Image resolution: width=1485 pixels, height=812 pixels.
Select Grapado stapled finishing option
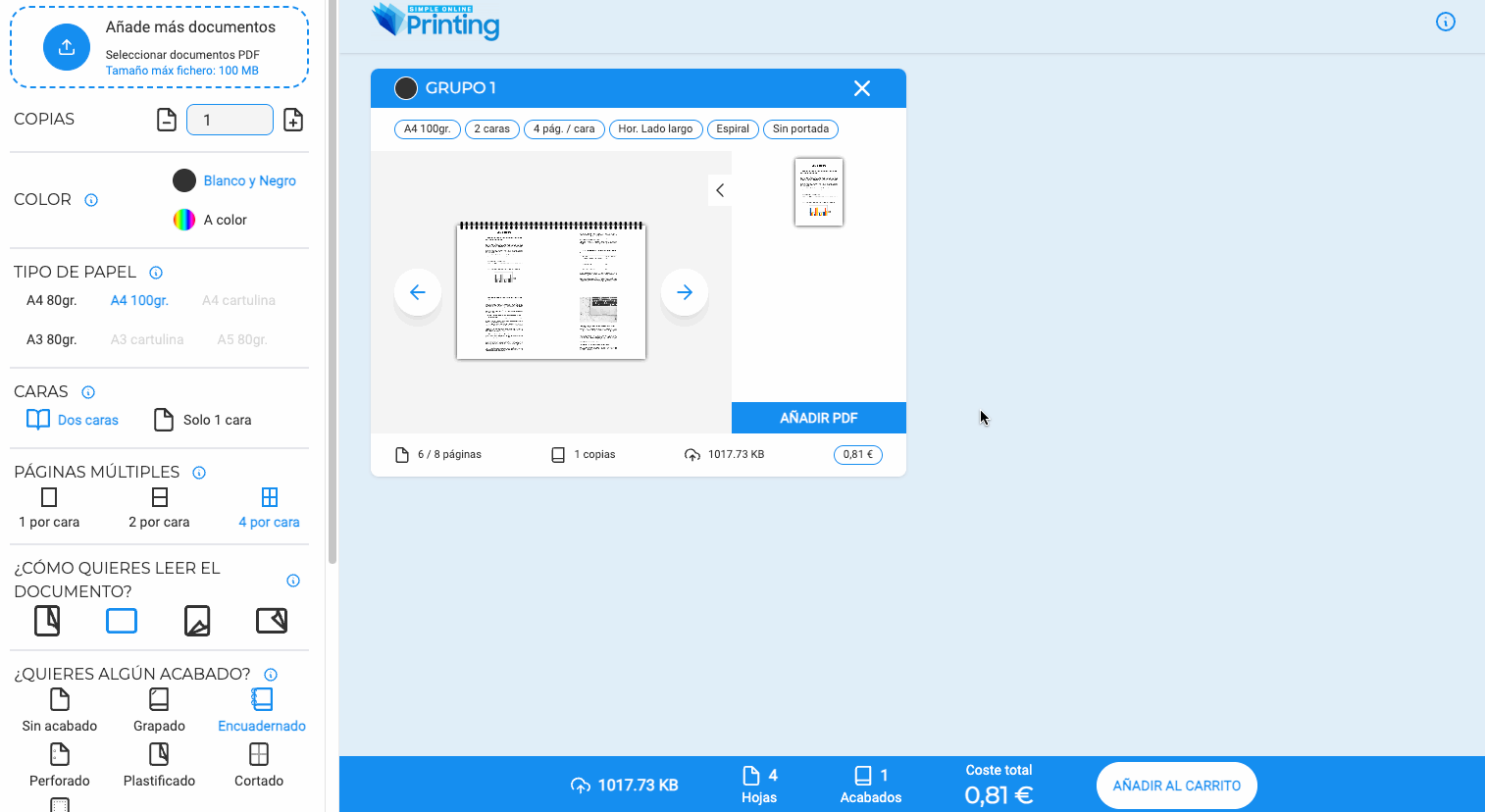click(159, 710)
